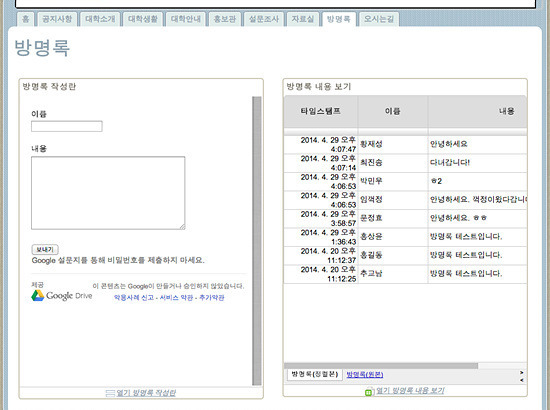This screenshot has width=550, height=410.
Task: Click the message cell in 임꺽정's row
Action: coord(477,200)
